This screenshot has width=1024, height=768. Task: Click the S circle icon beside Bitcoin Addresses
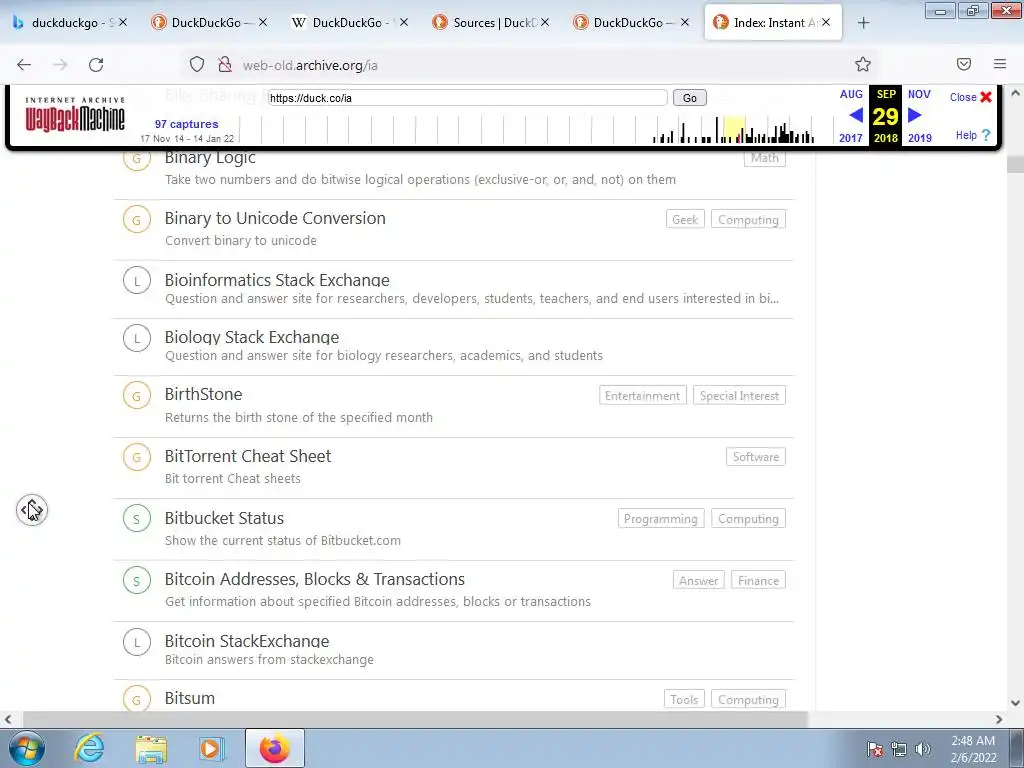tap(136, 581)
